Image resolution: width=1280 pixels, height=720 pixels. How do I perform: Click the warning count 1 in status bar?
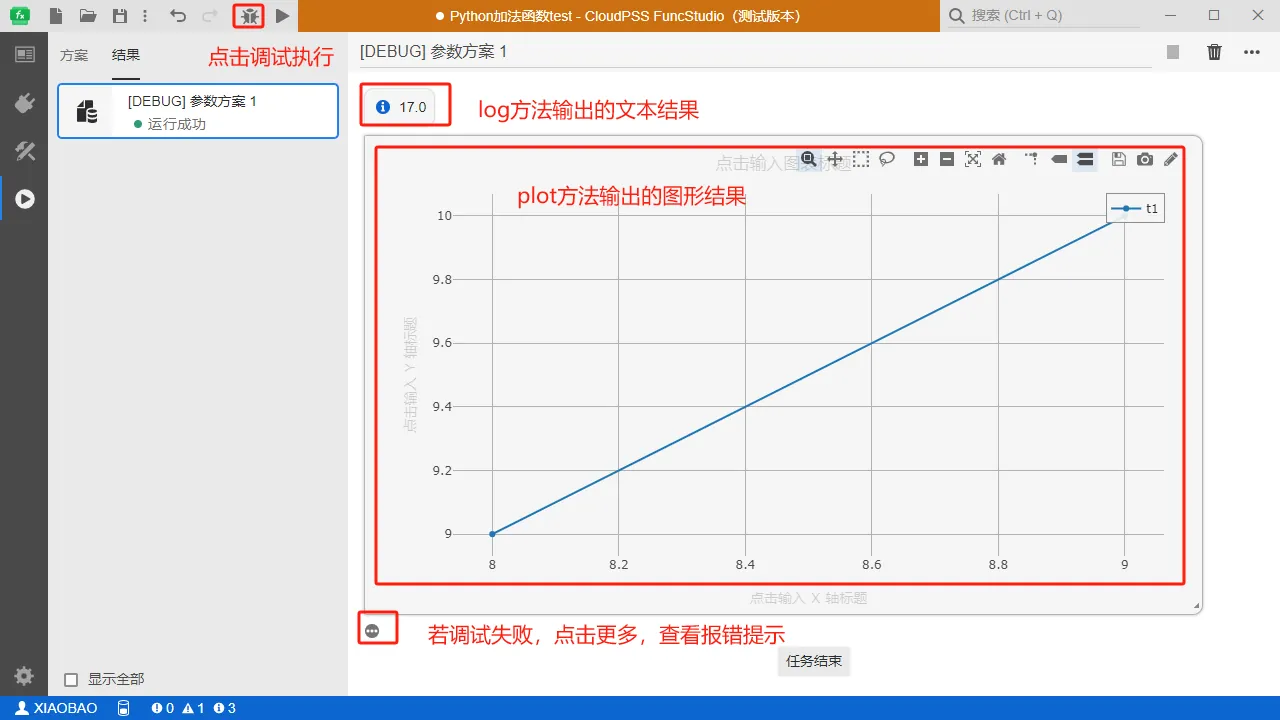[x=193, y=708]
